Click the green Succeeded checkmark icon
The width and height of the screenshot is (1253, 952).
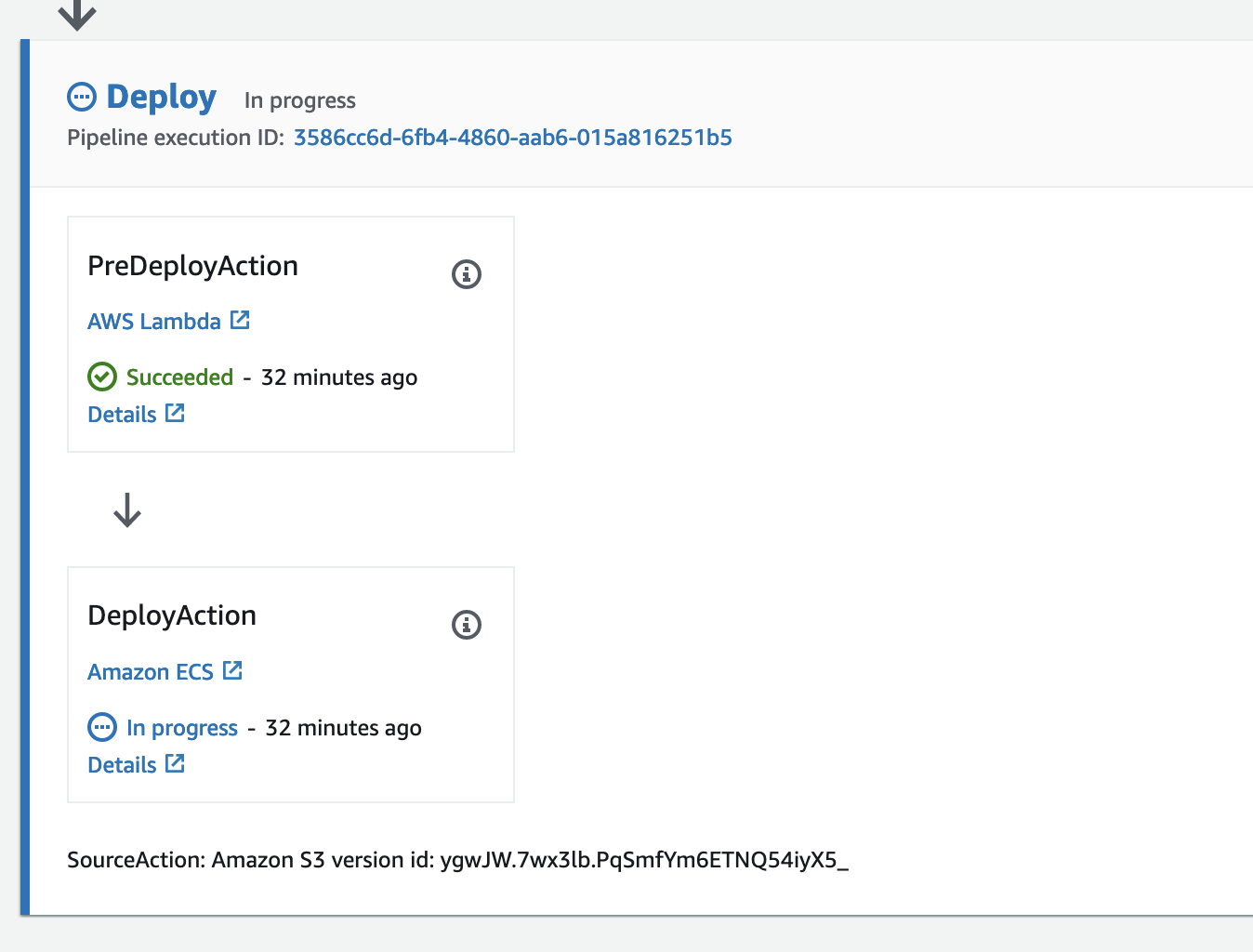tap(100, 377)
